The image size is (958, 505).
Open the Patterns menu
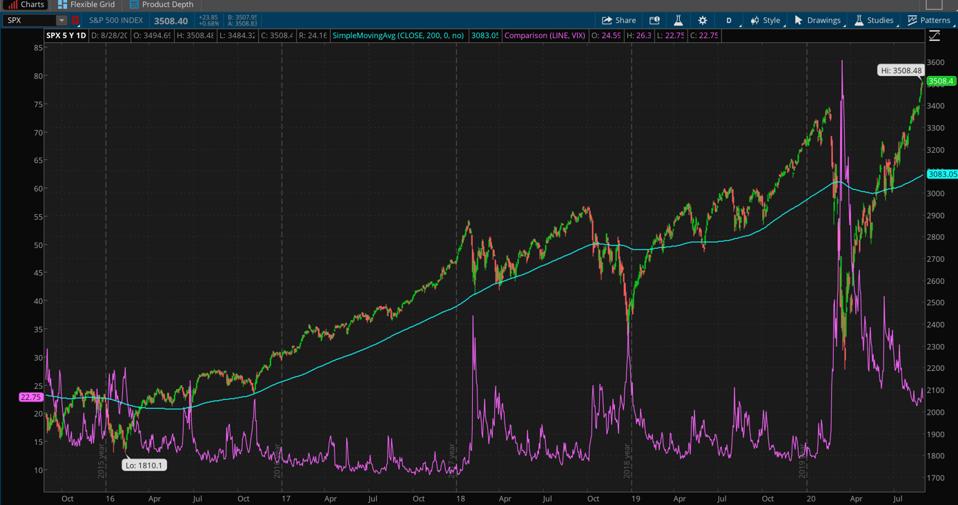coord(928,20)
